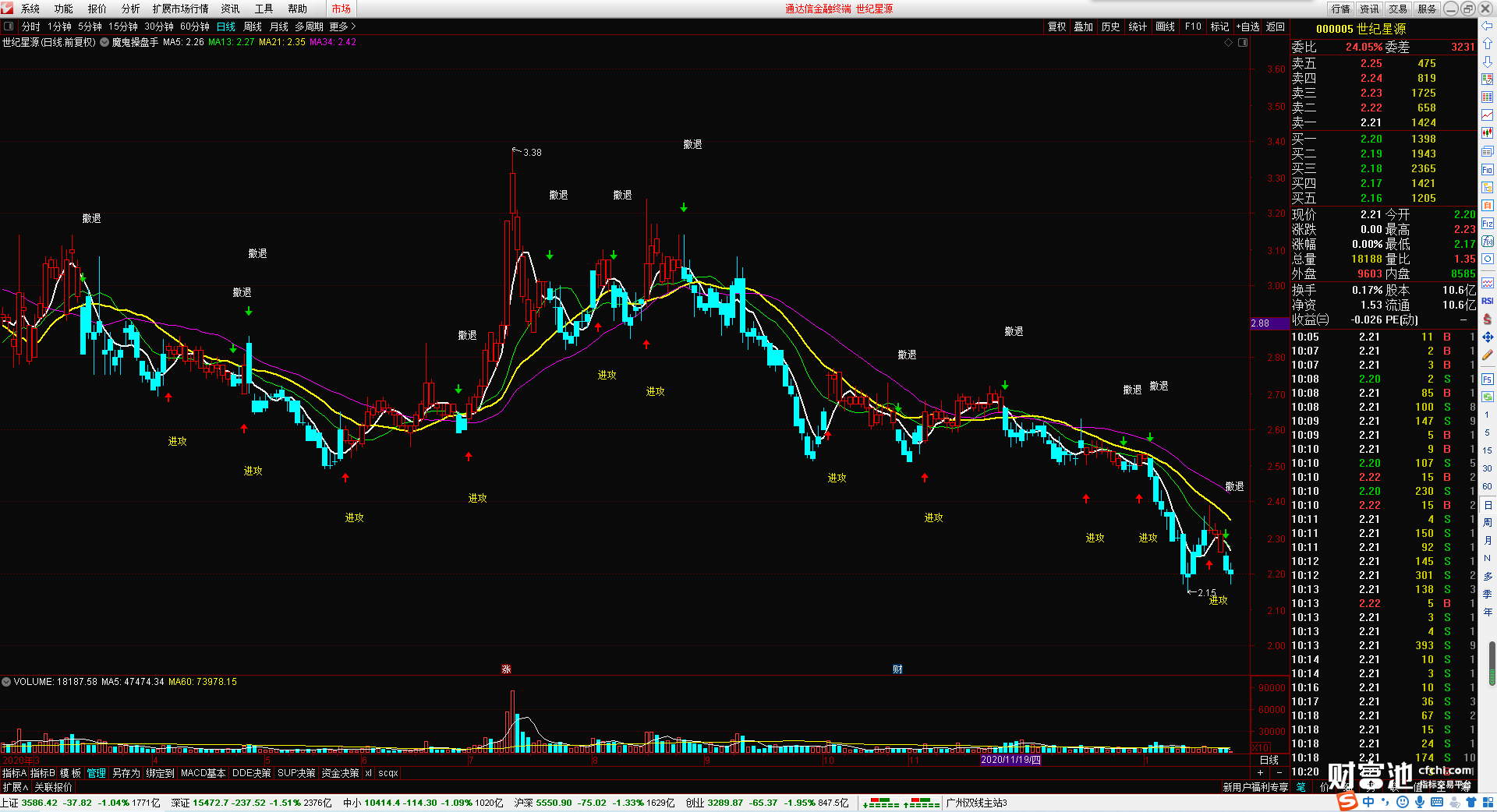1497x812 pixels.
Task: Expand the 扩展 panel at bottom left
Action: (15, 787)
